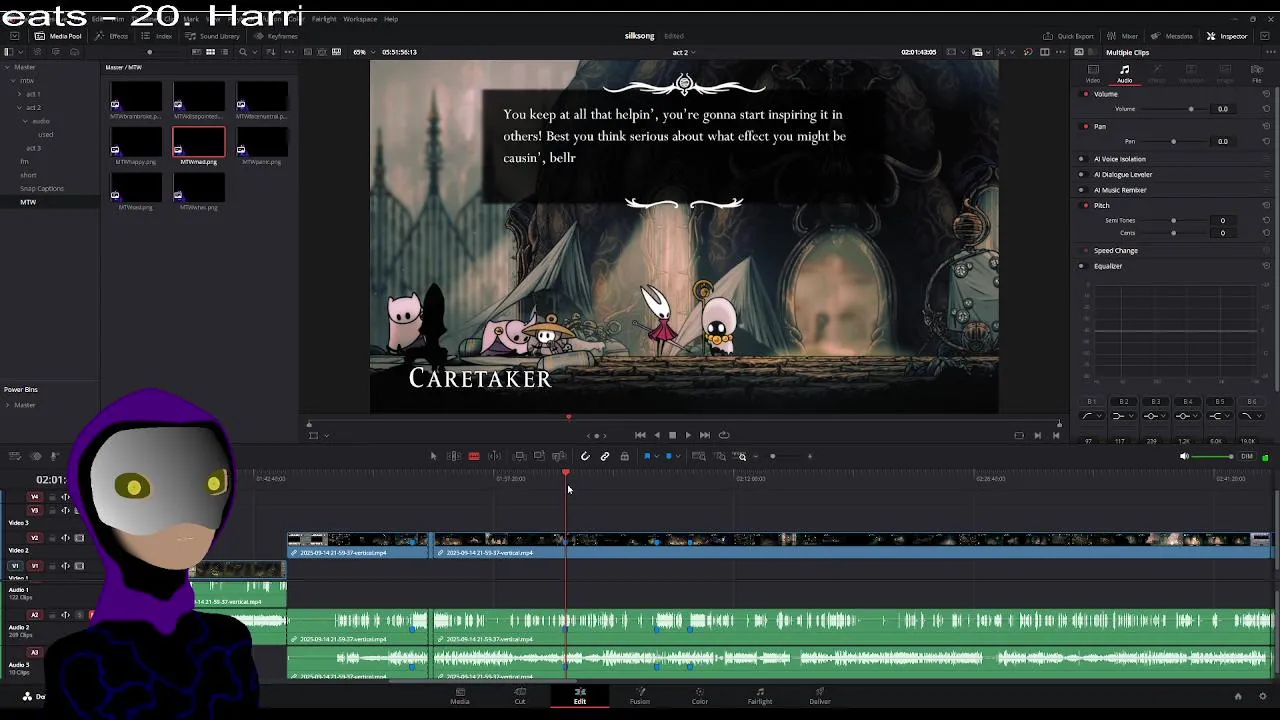1280x720 pixels.
Task: Open the Effects panel
Action: coord(112,36)
